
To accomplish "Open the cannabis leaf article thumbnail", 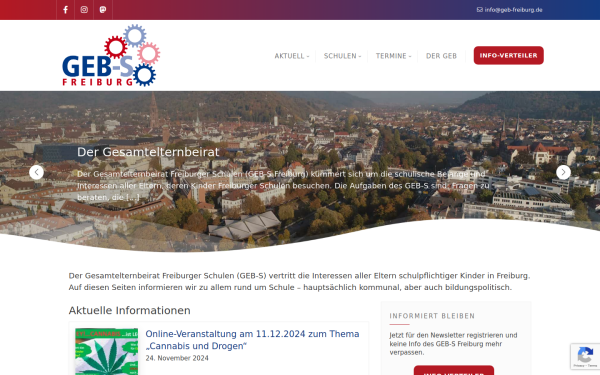I will tap(106, 351).
